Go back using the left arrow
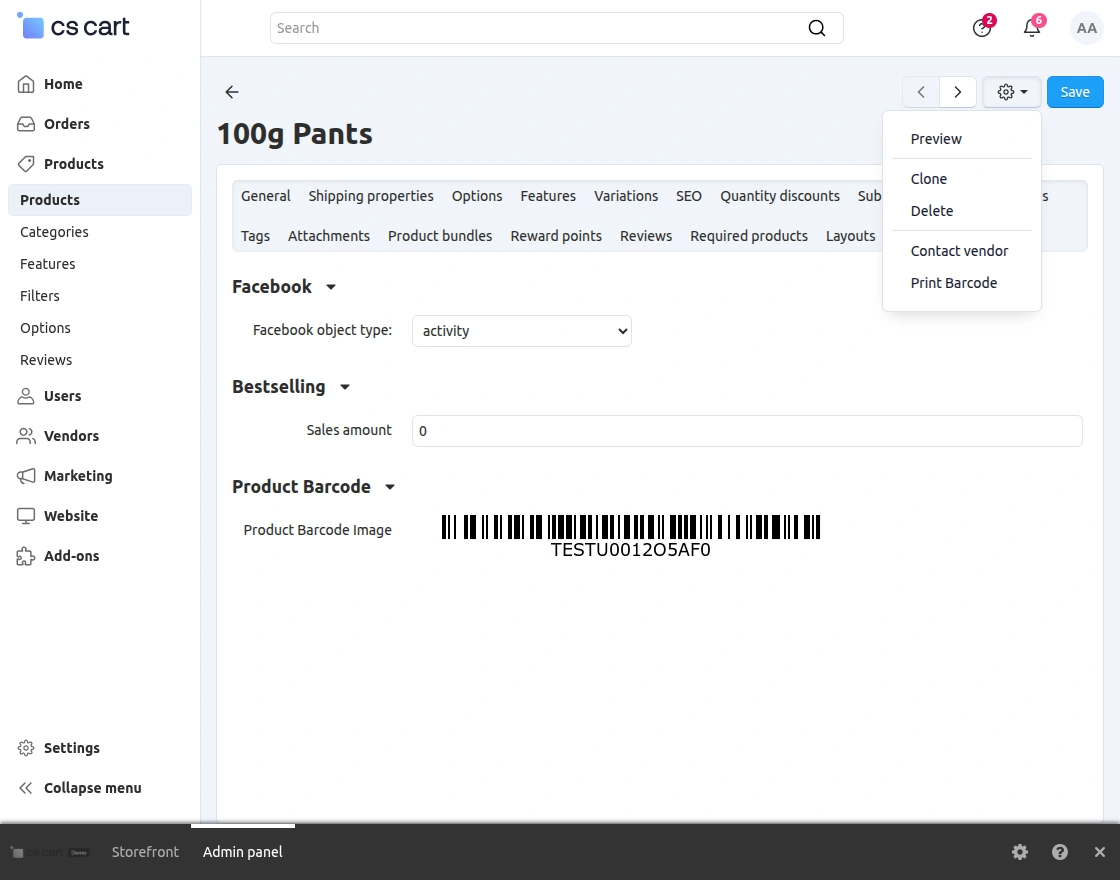The width and height of the screenshot is (1120, 880). (x=231, y=92)
